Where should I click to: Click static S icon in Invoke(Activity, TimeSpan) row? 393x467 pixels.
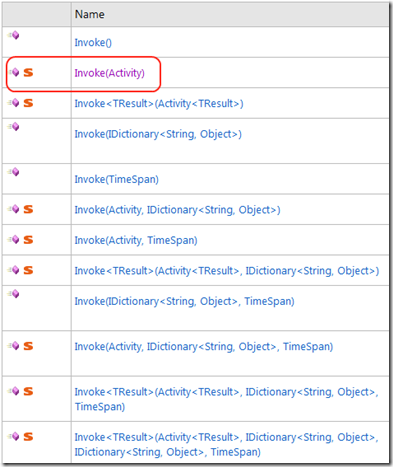coord(28,240)
